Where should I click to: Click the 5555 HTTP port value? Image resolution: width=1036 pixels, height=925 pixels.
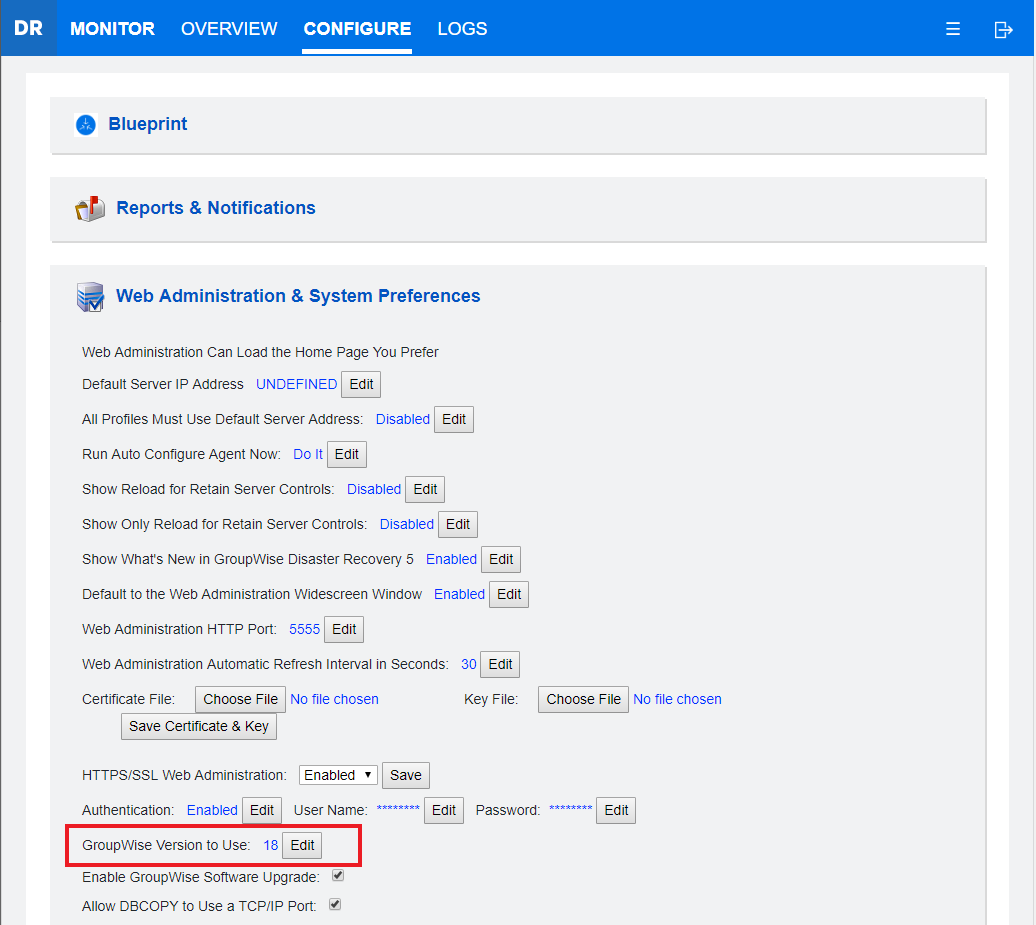[304, 630]
